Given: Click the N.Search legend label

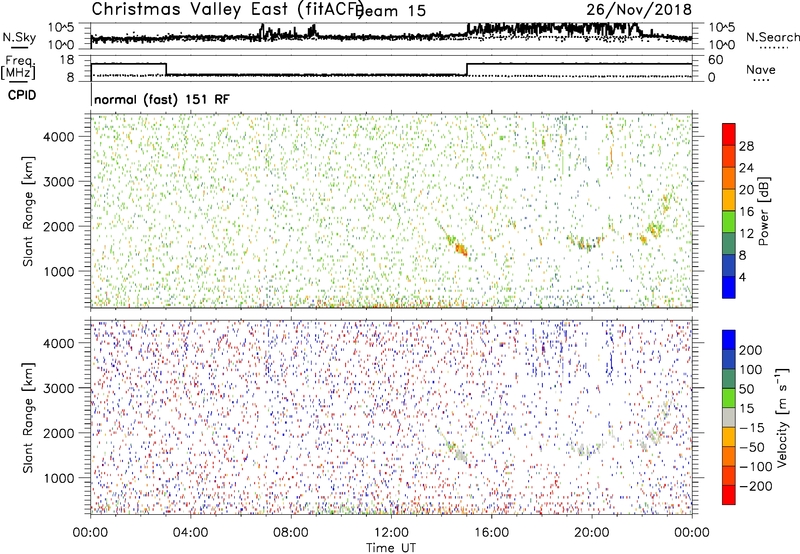Looking at the screenshot, I should (x=773, y=37).
